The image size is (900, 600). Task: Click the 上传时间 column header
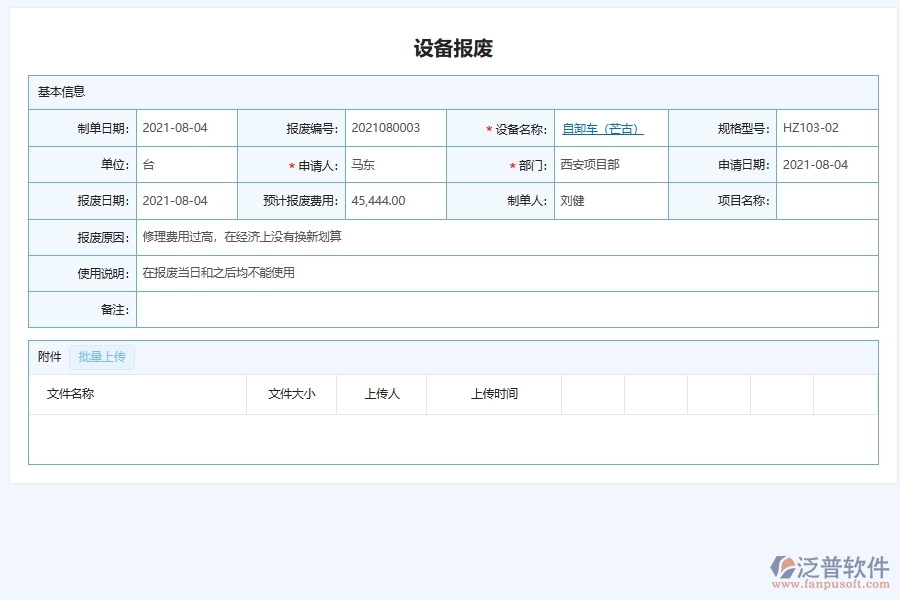pyautogui.click(x=490, y=393)
